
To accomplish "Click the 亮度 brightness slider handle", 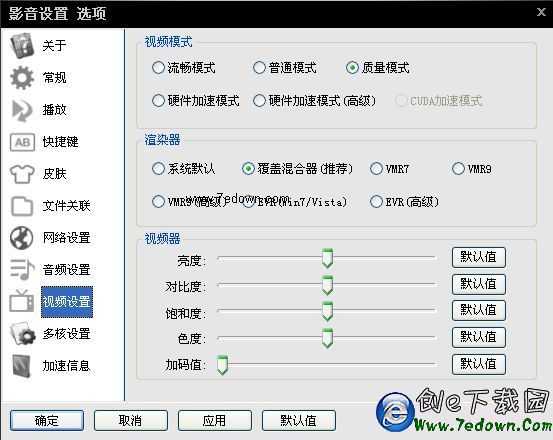I will point(327,258).
